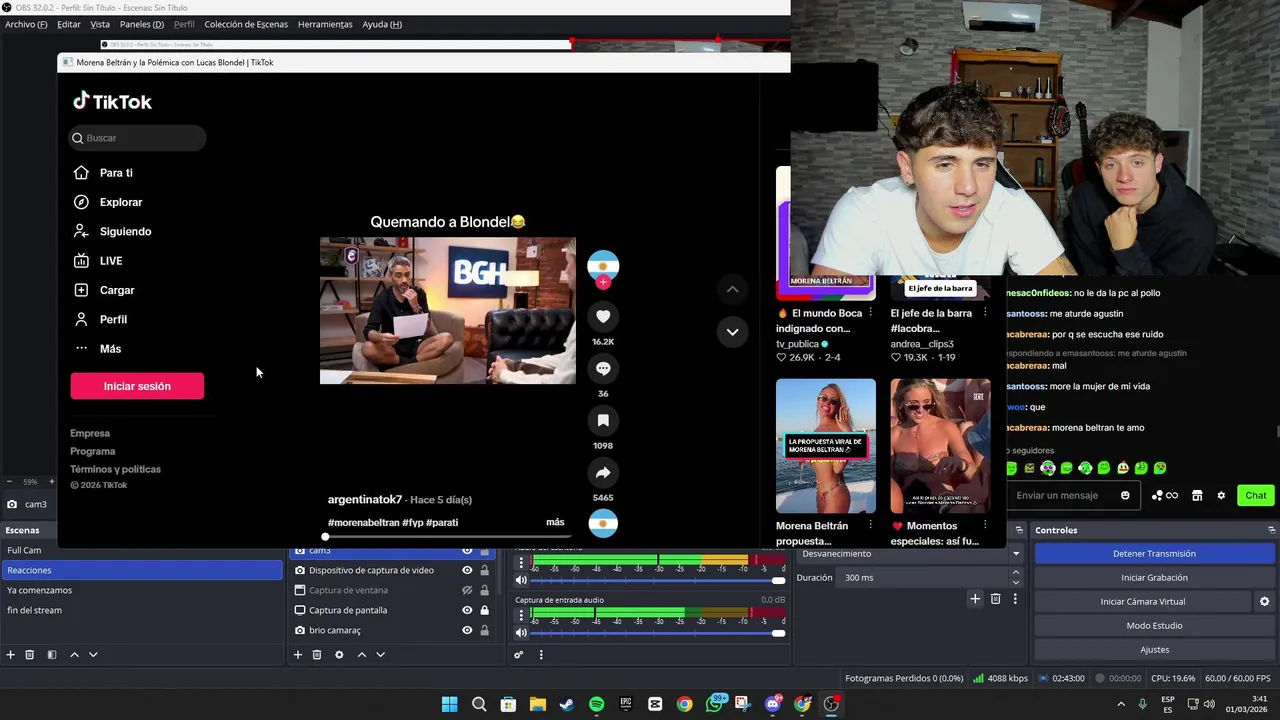The height and width of the screenshot is (720, 1280).
Task: Unlock the Captura de pantalla source
Action: pos(485,611)
